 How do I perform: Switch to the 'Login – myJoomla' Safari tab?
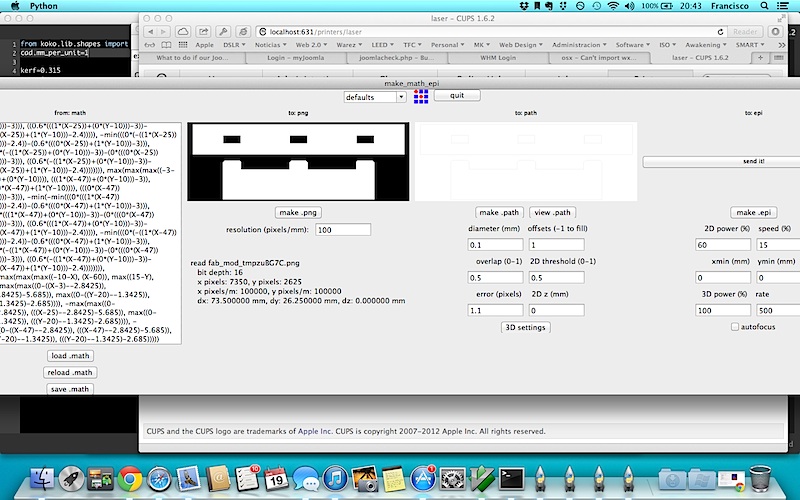click(295, 58)
